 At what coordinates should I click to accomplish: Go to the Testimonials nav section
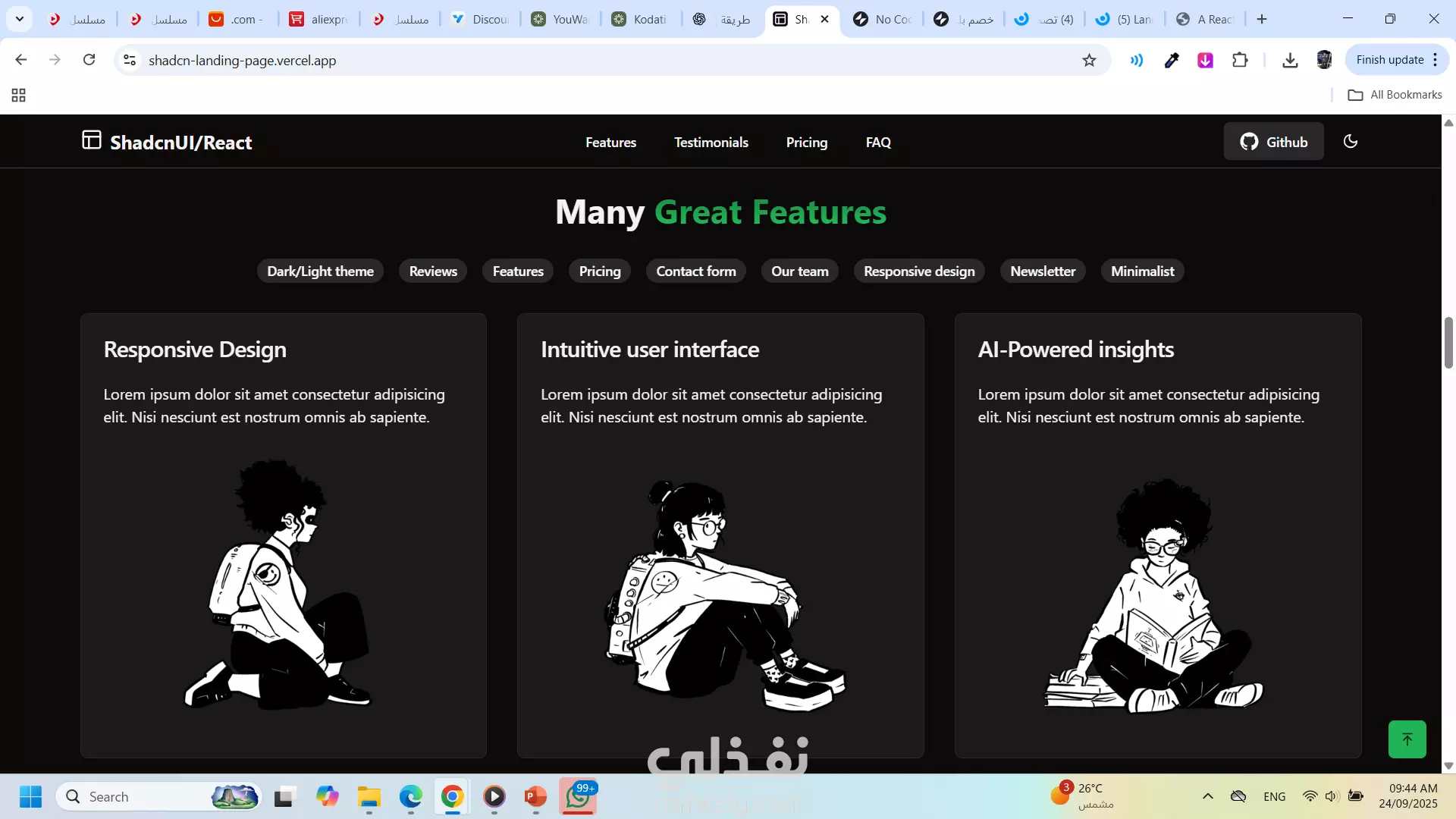coord(711,142)
